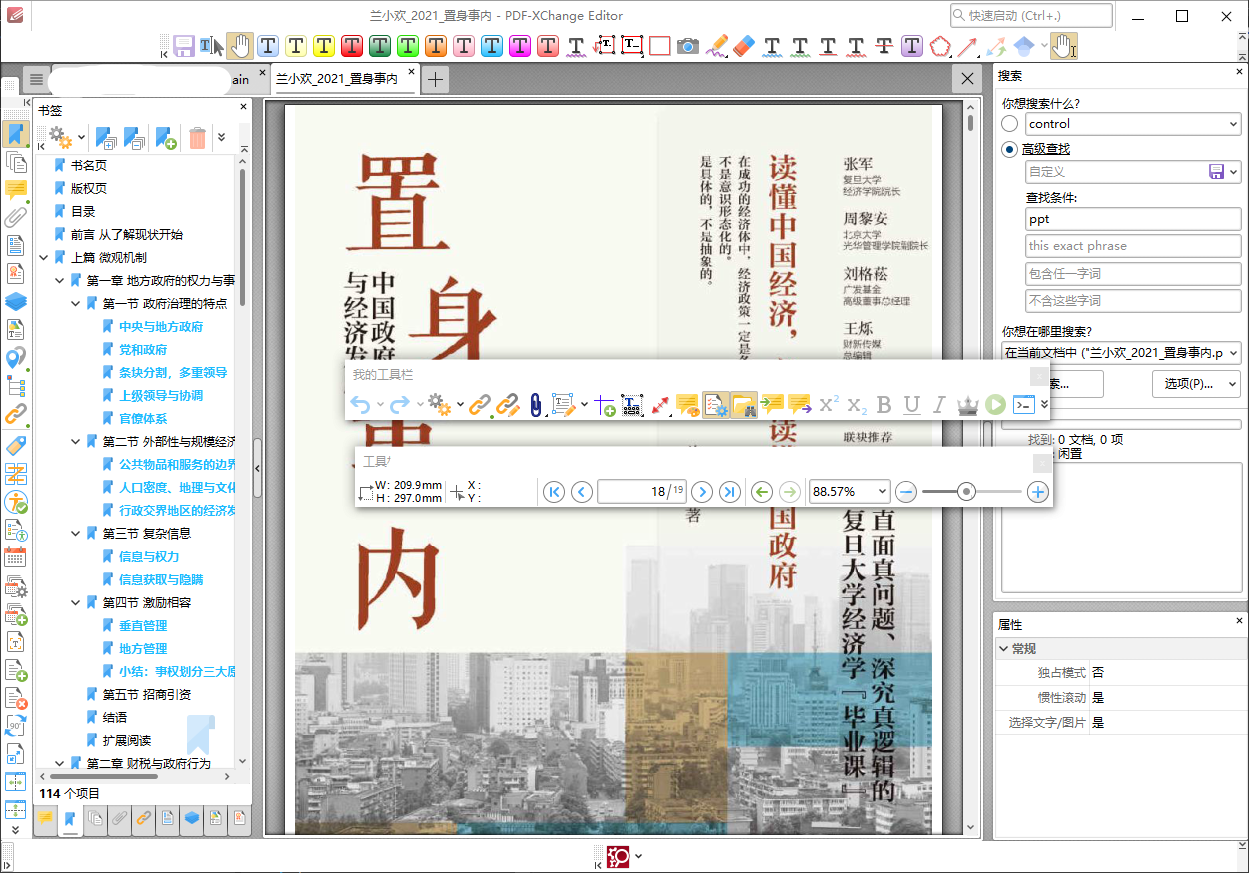The width and height of the screenshot is (1249, 873).
Task: Toggle Bold formatting on 我的工具栏
Action: (x=884, y=404)
